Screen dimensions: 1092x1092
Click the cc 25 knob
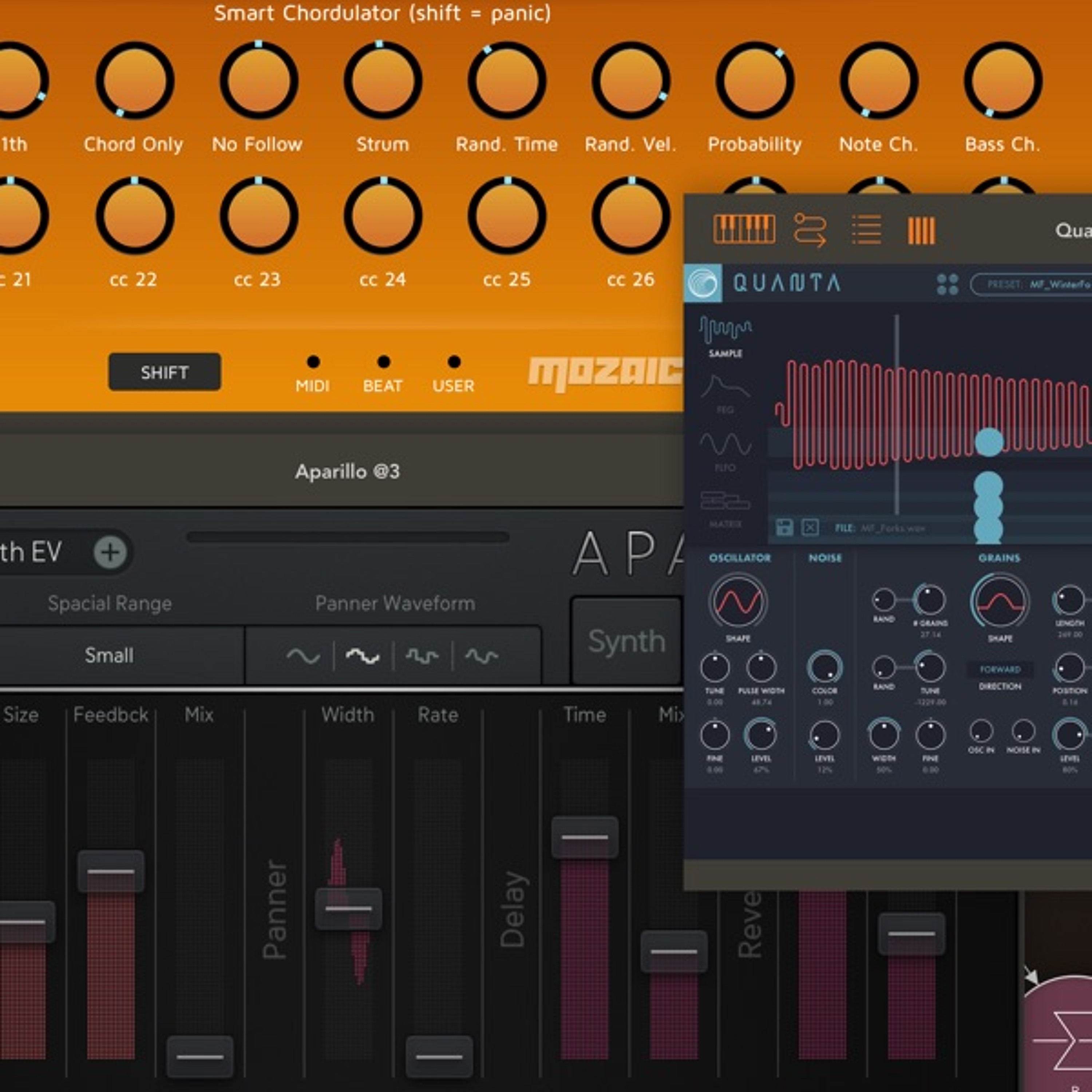click(507, 215)
